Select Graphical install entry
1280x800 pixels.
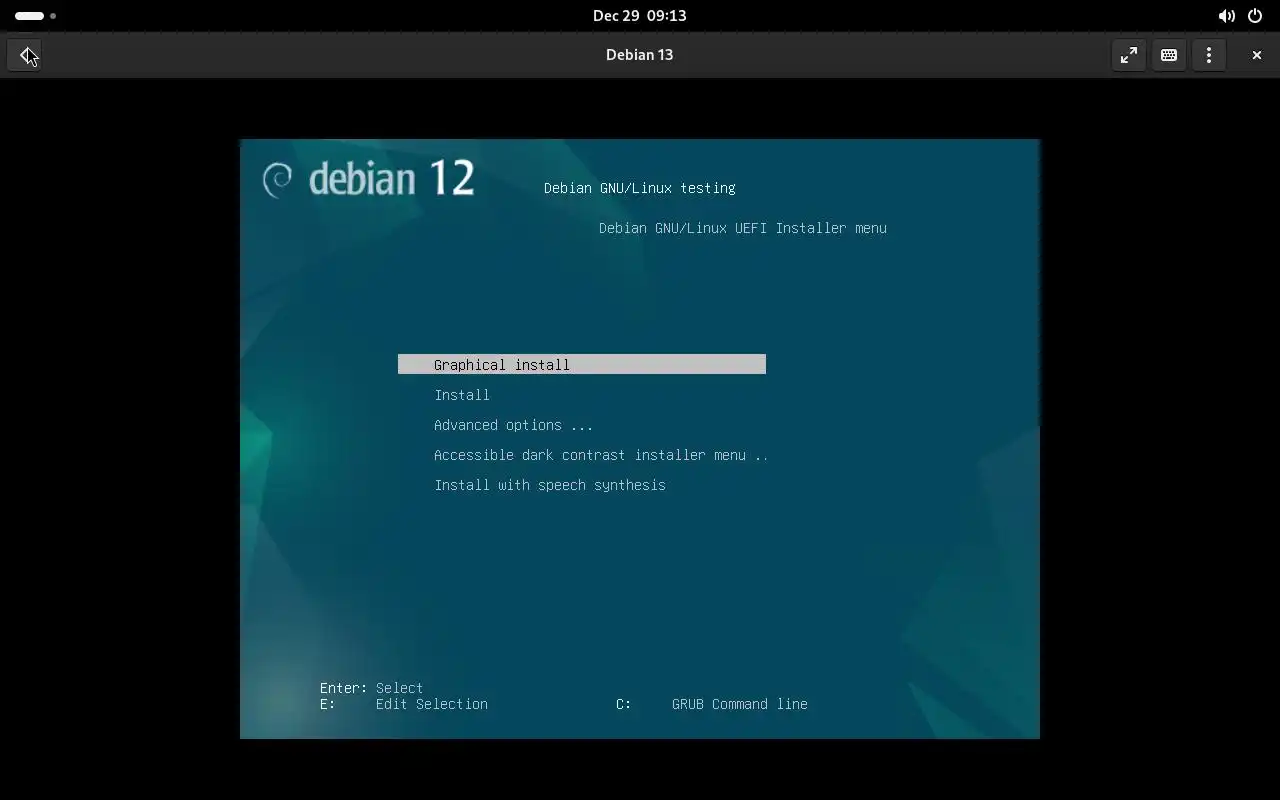[x=582, y=365]
